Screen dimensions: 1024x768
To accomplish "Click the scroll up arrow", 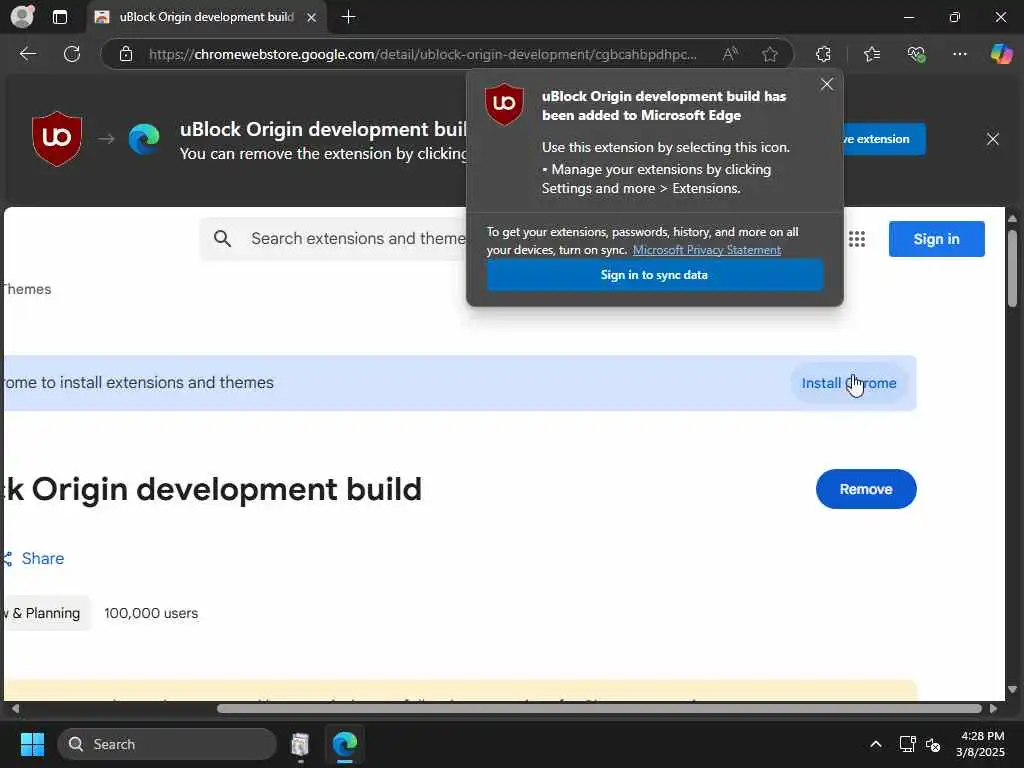I will tap(1012, 219).
